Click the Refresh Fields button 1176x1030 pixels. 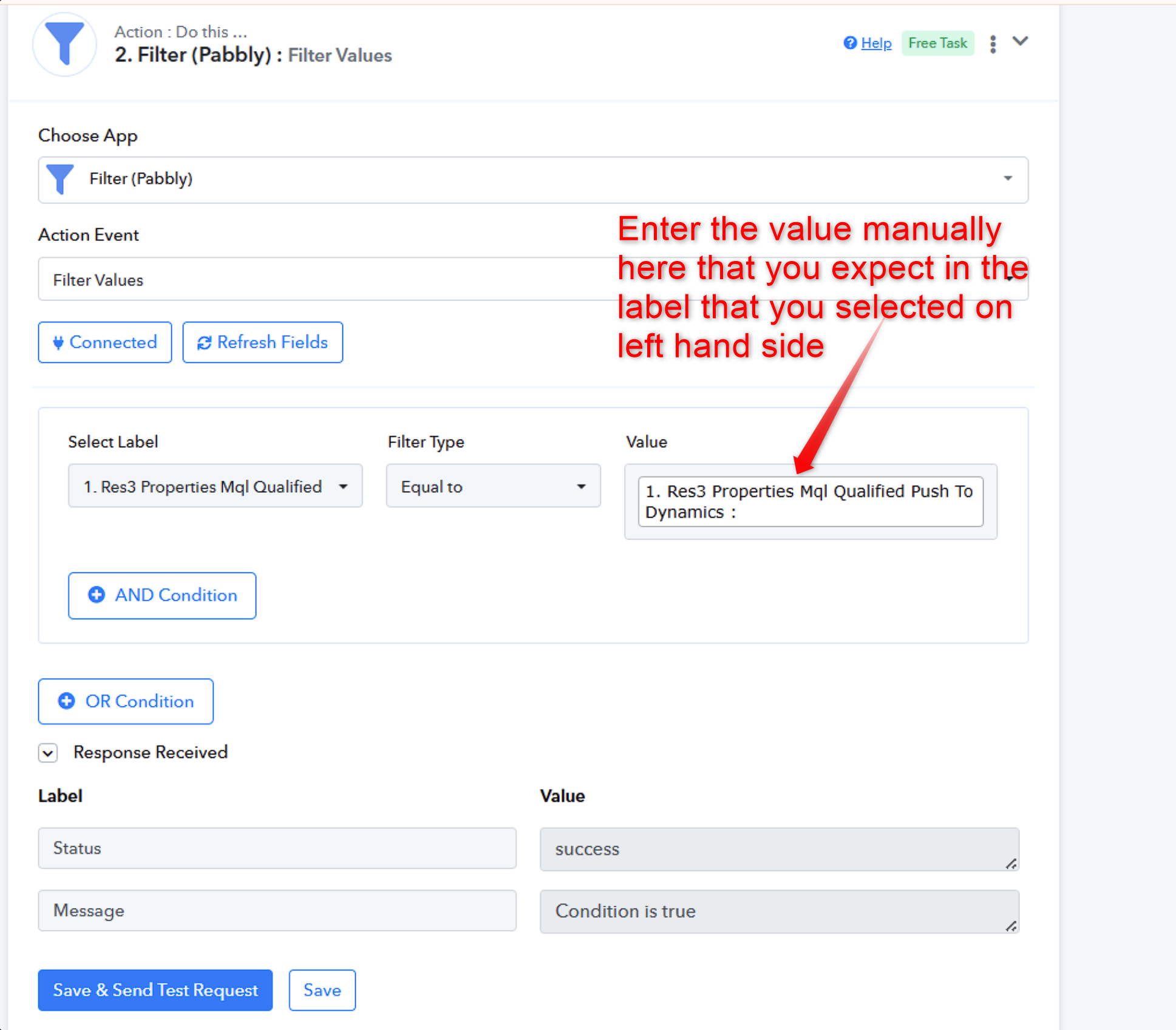[262, 342]
